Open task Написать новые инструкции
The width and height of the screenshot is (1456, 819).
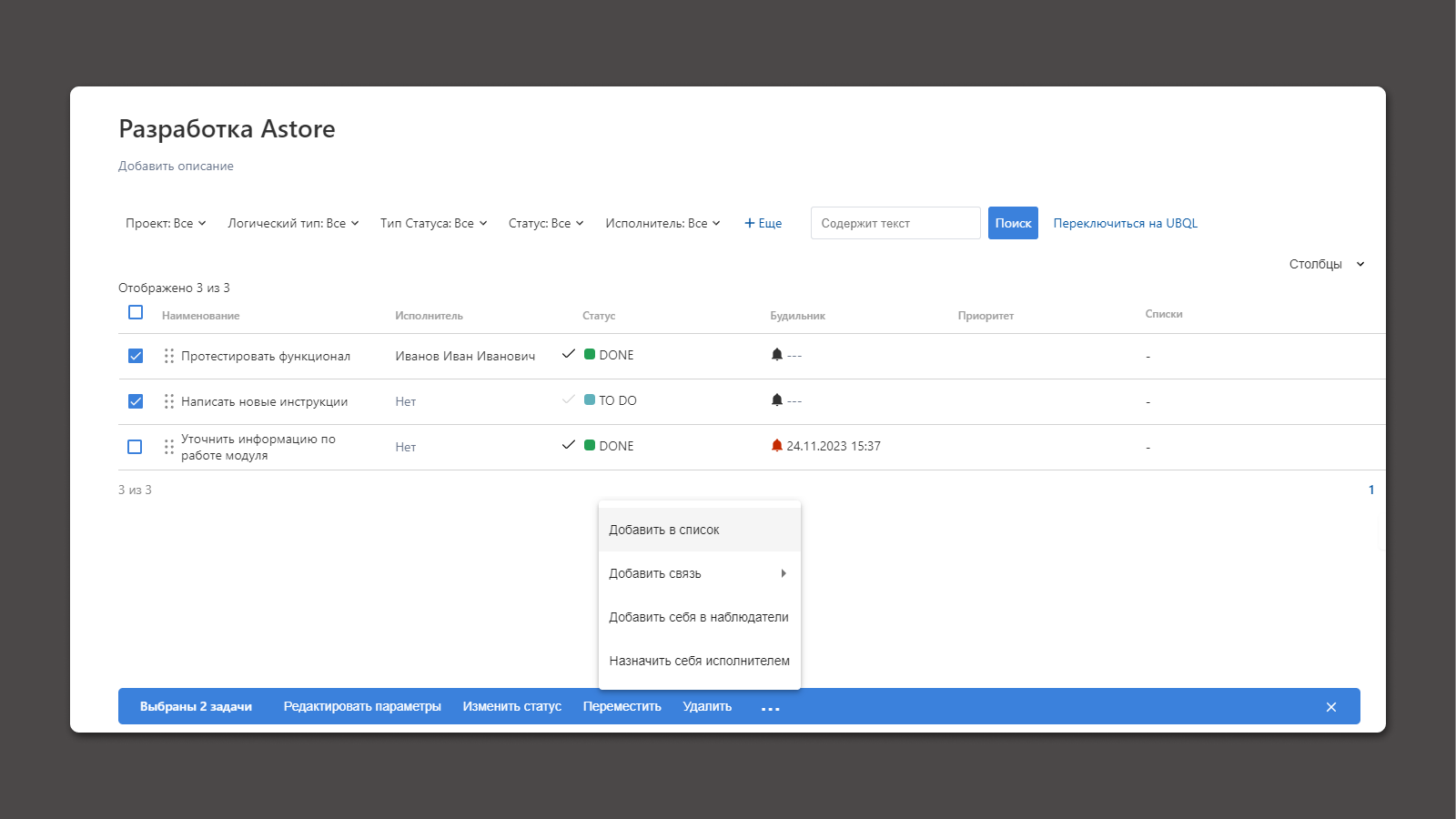[264, 401]
